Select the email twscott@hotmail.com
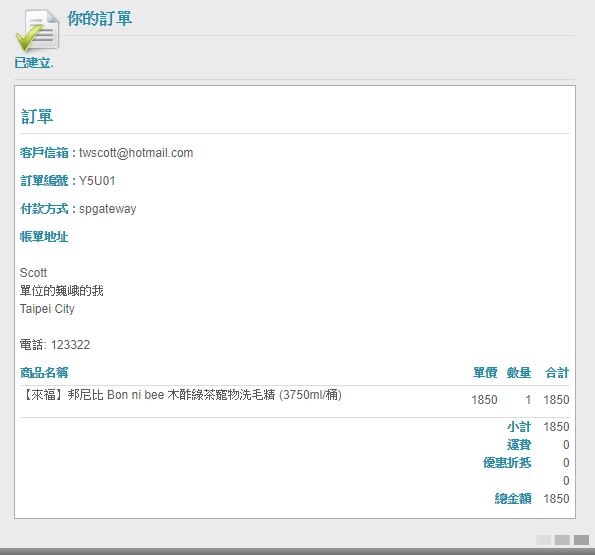This screenshot has width=595, height=555. click(136, 153)
